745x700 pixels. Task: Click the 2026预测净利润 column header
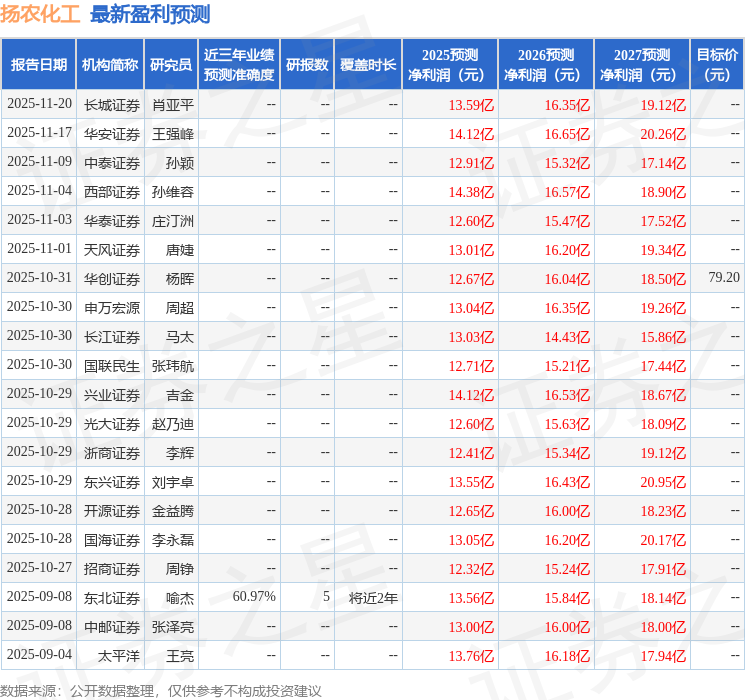pos(546,65)
